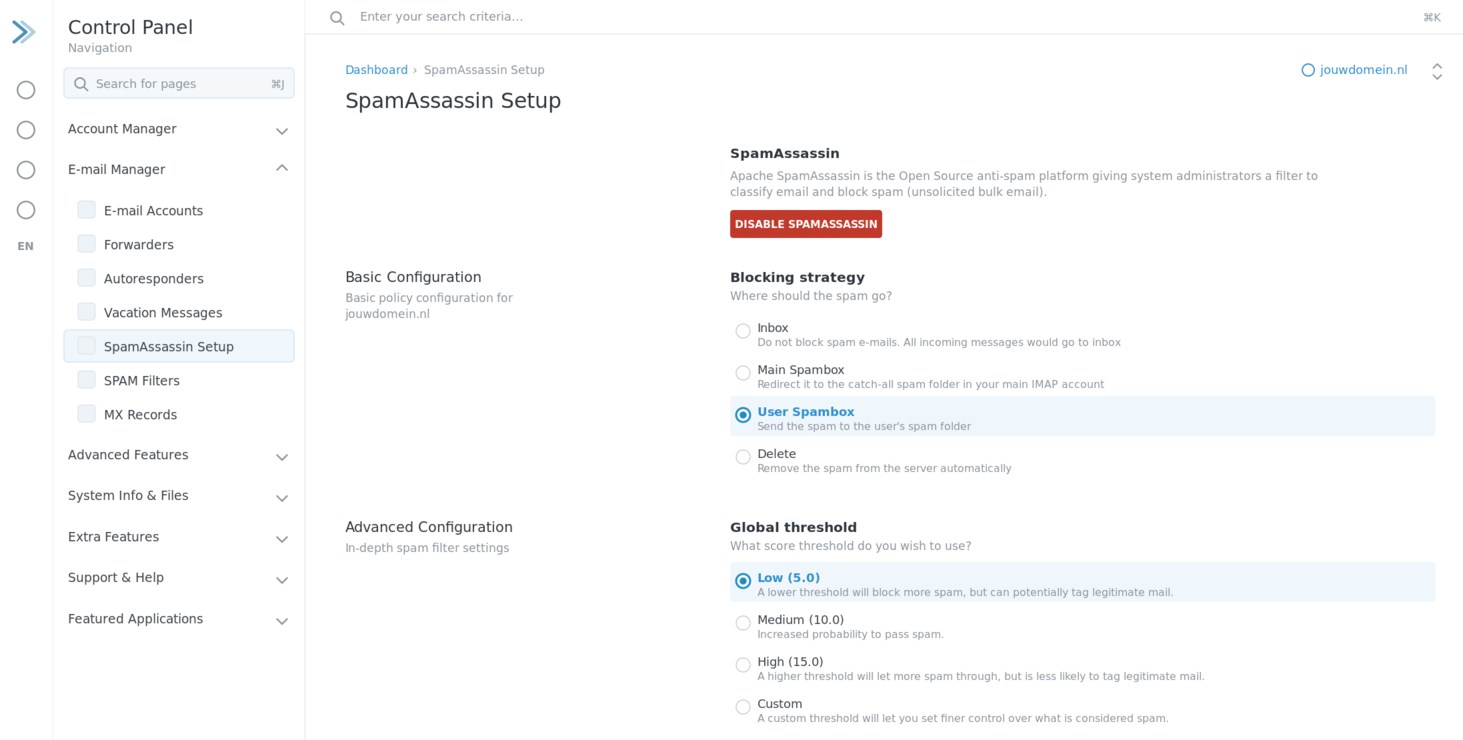Select Medium (10.0) threshold option
Viewport: 1463px width, 740px height.
point(743,623)
